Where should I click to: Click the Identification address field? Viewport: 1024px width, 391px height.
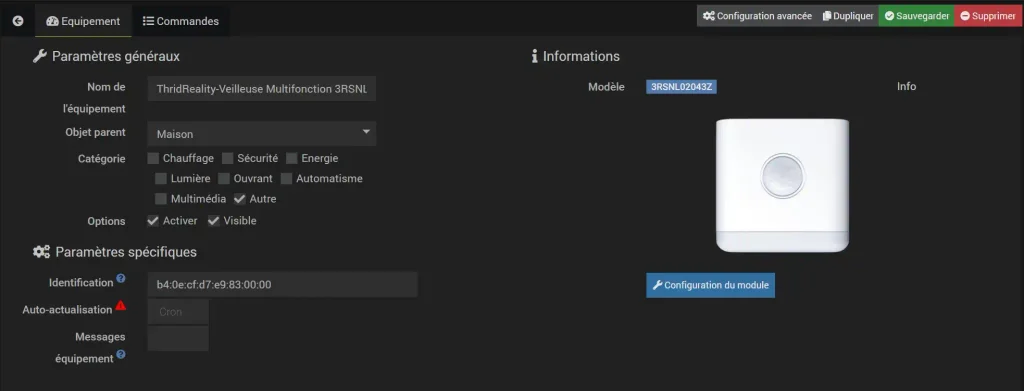click(x=282, y=284)
